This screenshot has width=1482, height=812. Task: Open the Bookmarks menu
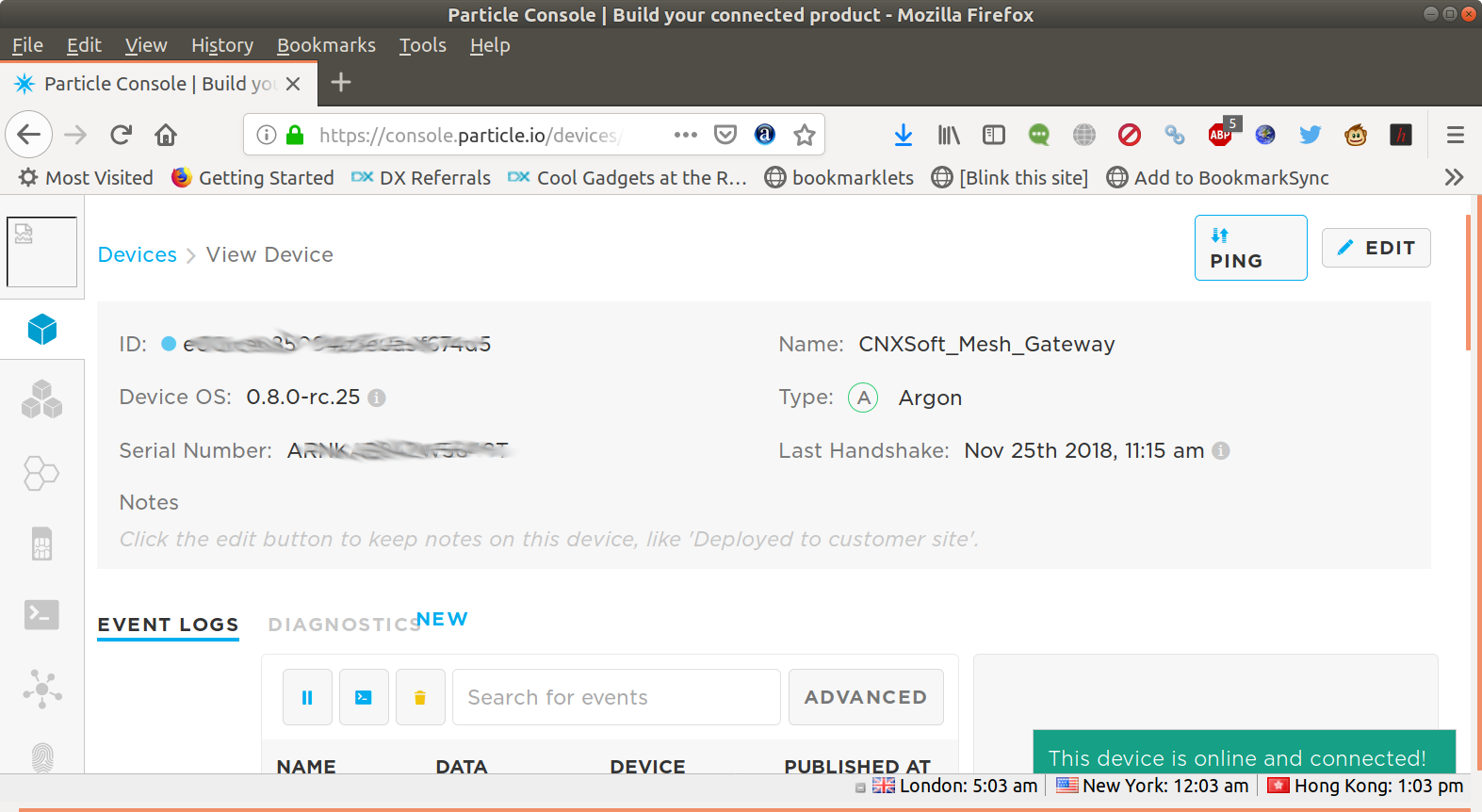click(326, 45)
